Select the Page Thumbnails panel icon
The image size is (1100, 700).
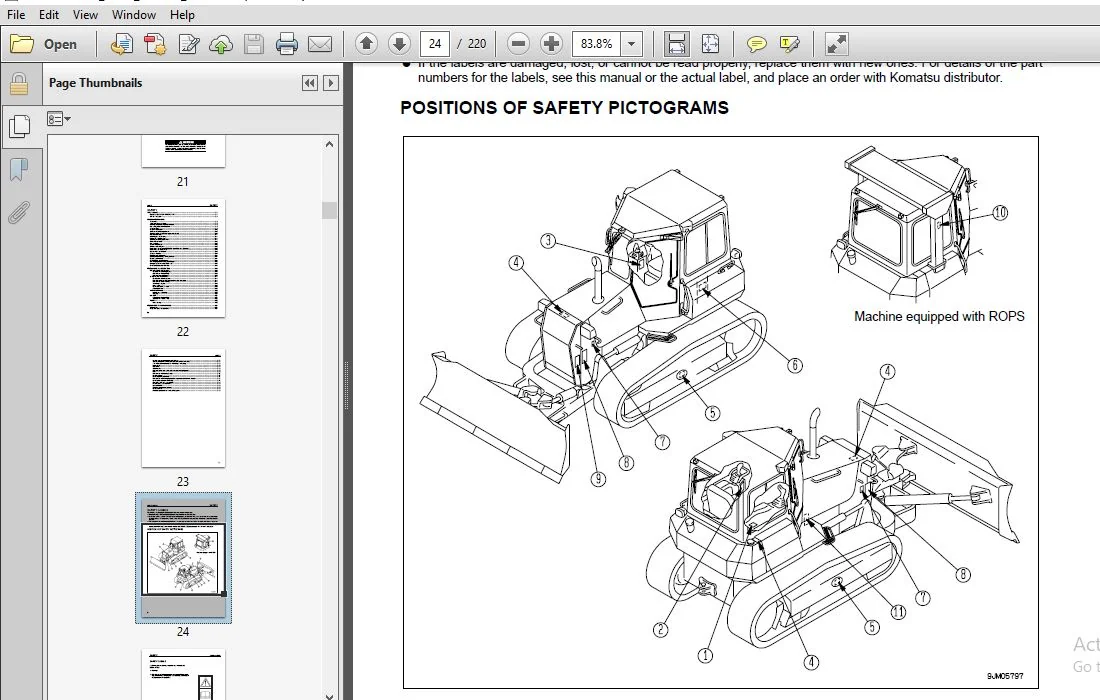[x=19, y=126]
